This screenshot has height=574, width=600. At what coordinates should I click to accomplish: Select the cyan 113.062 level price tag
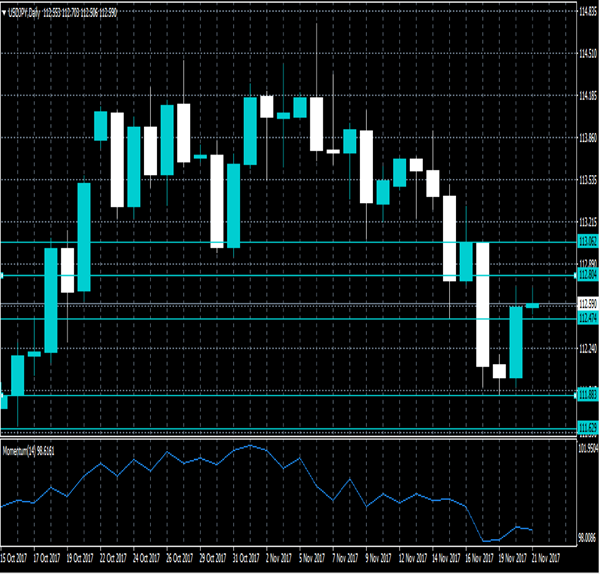[x=588, y=241]
